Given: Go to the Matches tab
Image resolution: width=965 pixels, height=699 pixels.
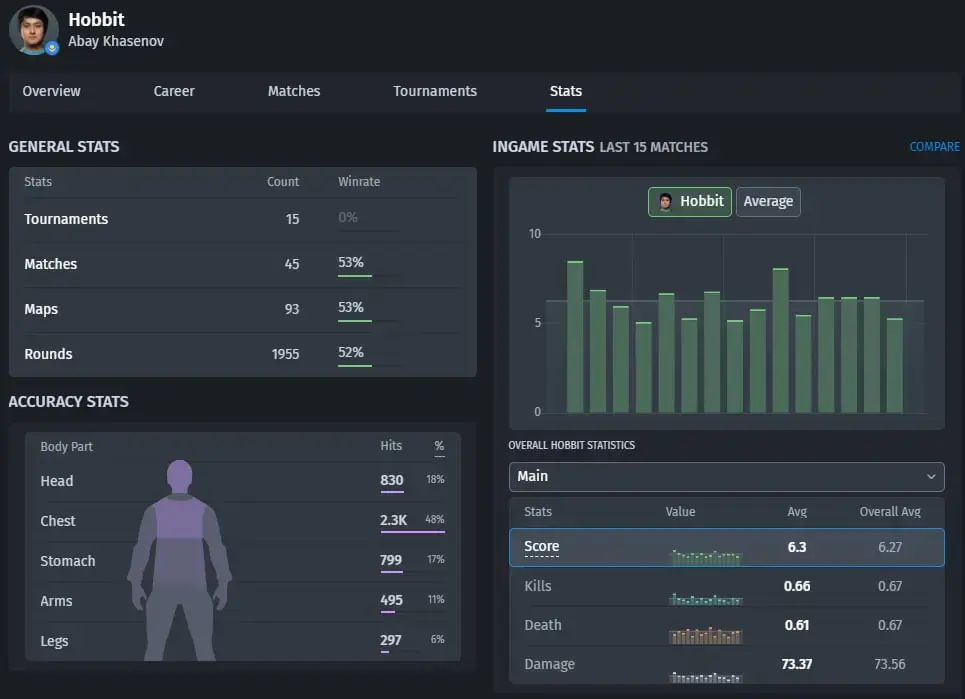Looking at the screenshot, I should [x=294, y=91].
